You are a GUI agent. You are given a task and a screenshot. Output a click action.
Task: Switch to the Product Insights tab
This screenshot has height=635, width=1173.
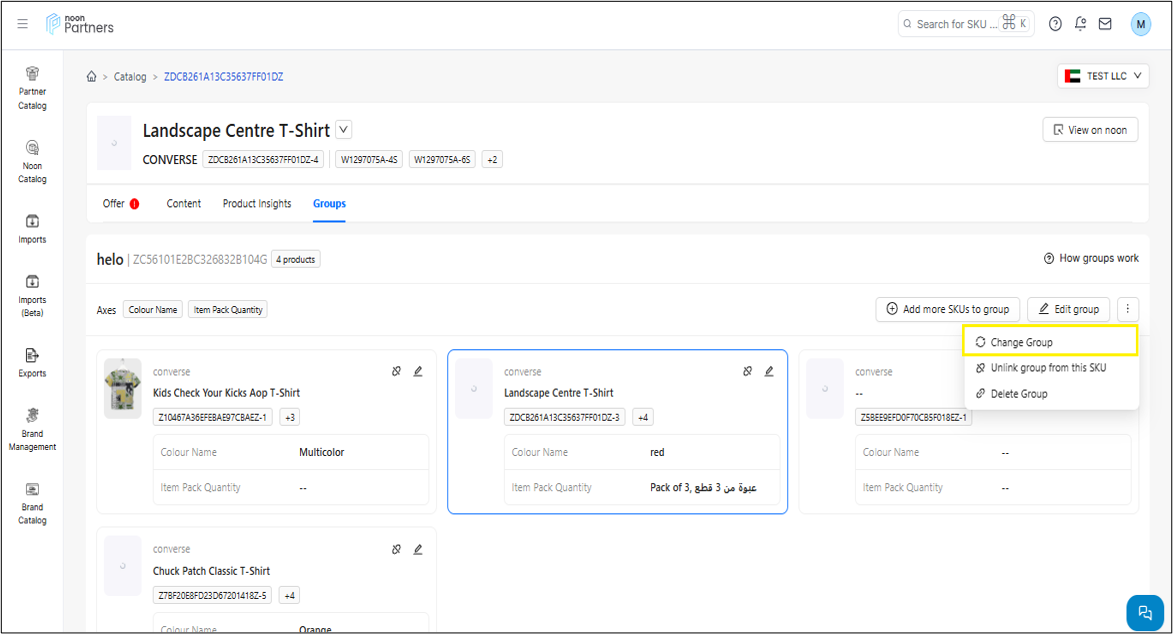(x=257, y=204)
